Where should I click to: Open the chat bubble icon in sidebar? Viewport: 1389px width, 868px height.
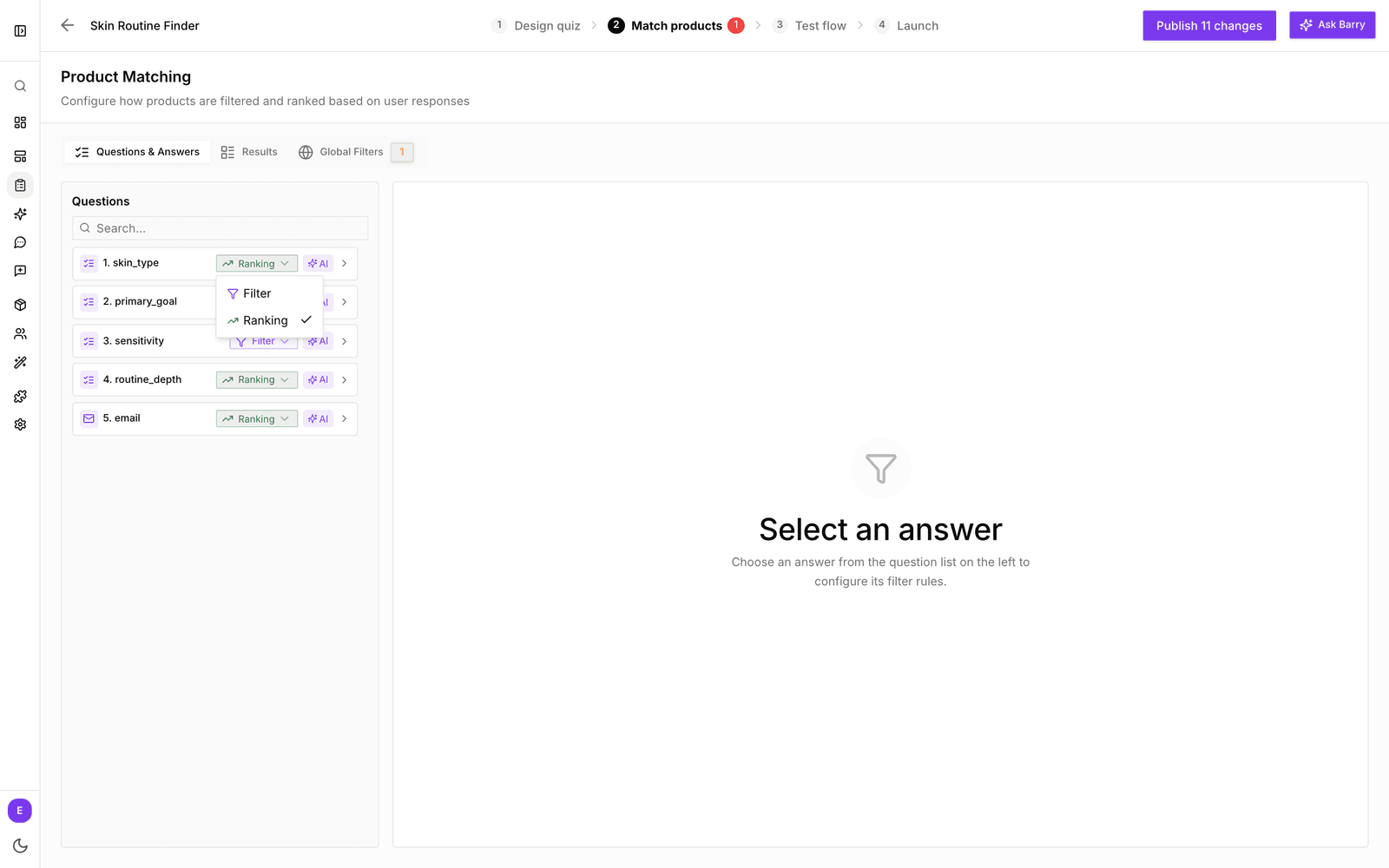pos(20,242)
